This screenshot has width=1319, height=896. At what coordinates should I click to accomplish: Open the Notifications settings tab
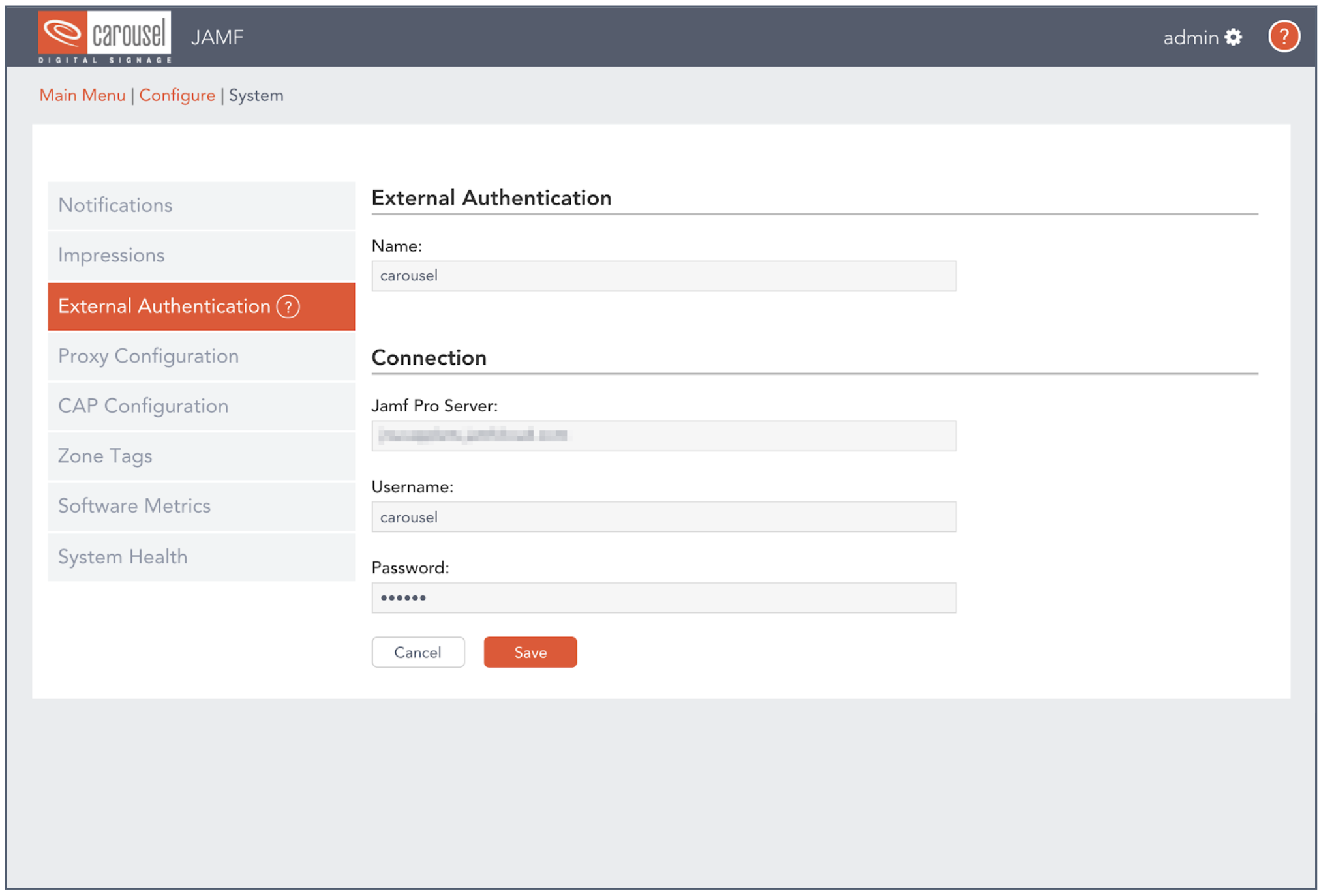pyautogui.click(x=201, y=205)
